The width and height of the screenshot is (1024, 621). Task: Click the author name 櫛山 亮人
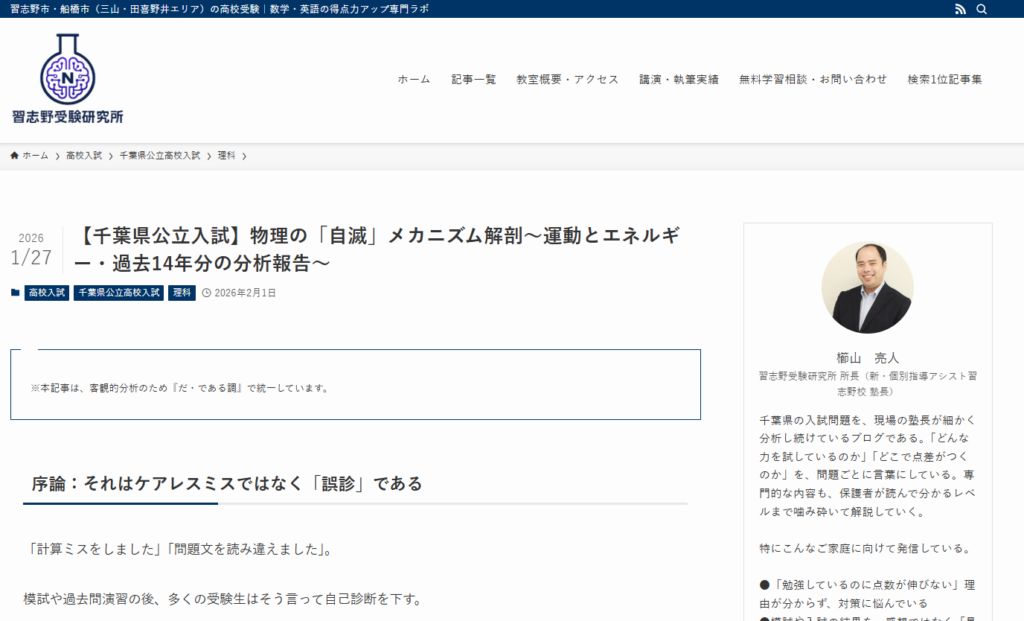click(867, 357)
